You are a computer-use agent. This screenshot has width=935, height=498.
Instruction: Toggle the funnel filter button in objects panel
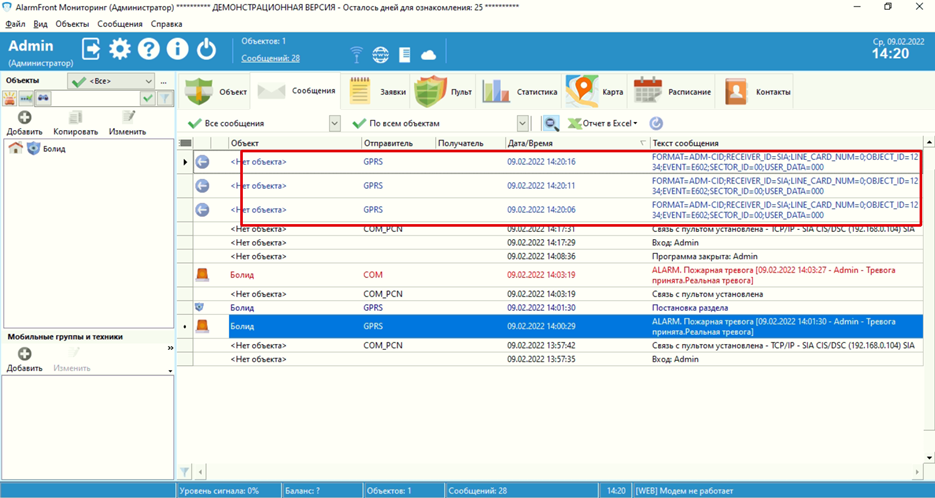[x=165, y=99]
